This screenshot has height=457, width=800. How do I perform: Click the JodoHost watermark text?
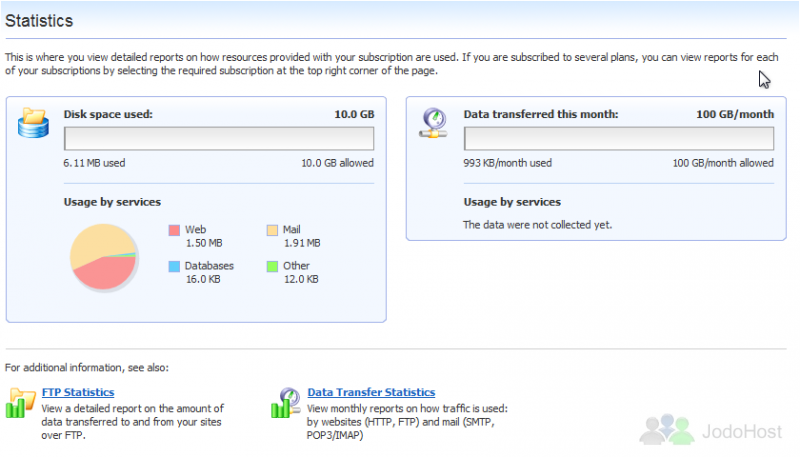coord(742,432)
